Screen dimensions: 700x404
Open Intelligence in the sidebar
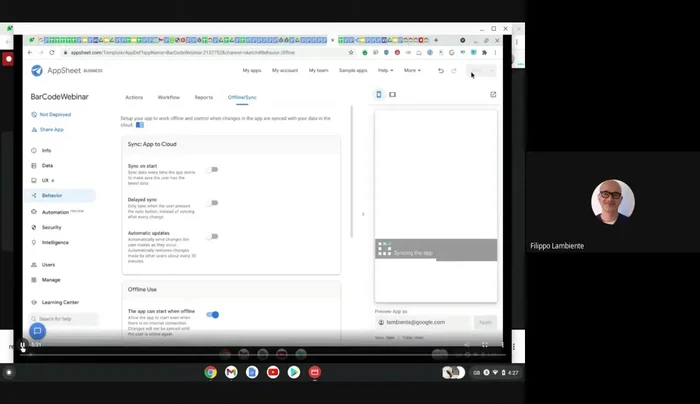(x=55, y=242)
